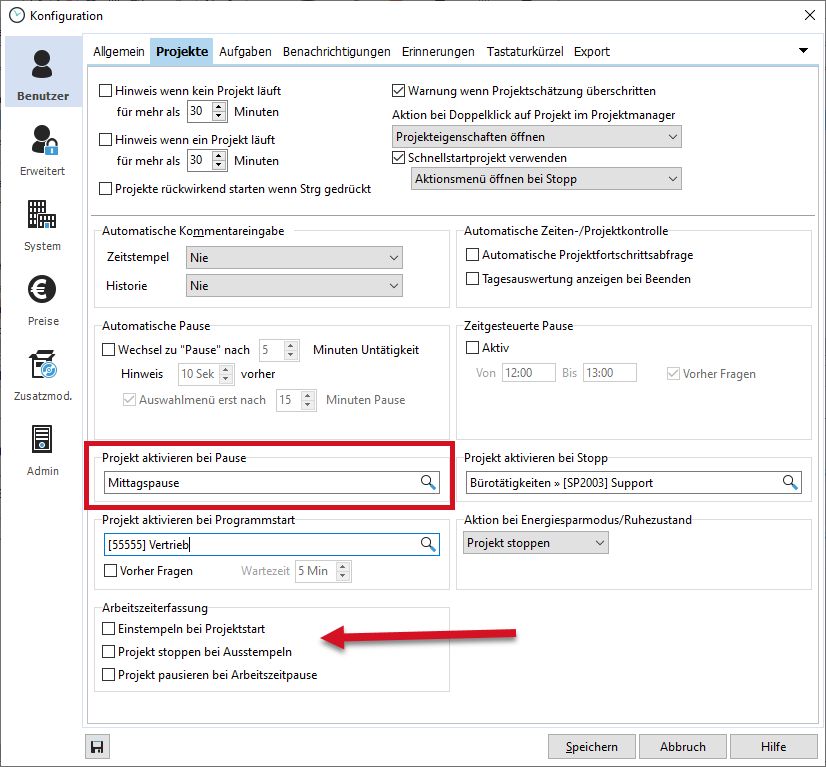Click the Abbruch button
Screen dimensions: 826x767
(x=683, y=746)
